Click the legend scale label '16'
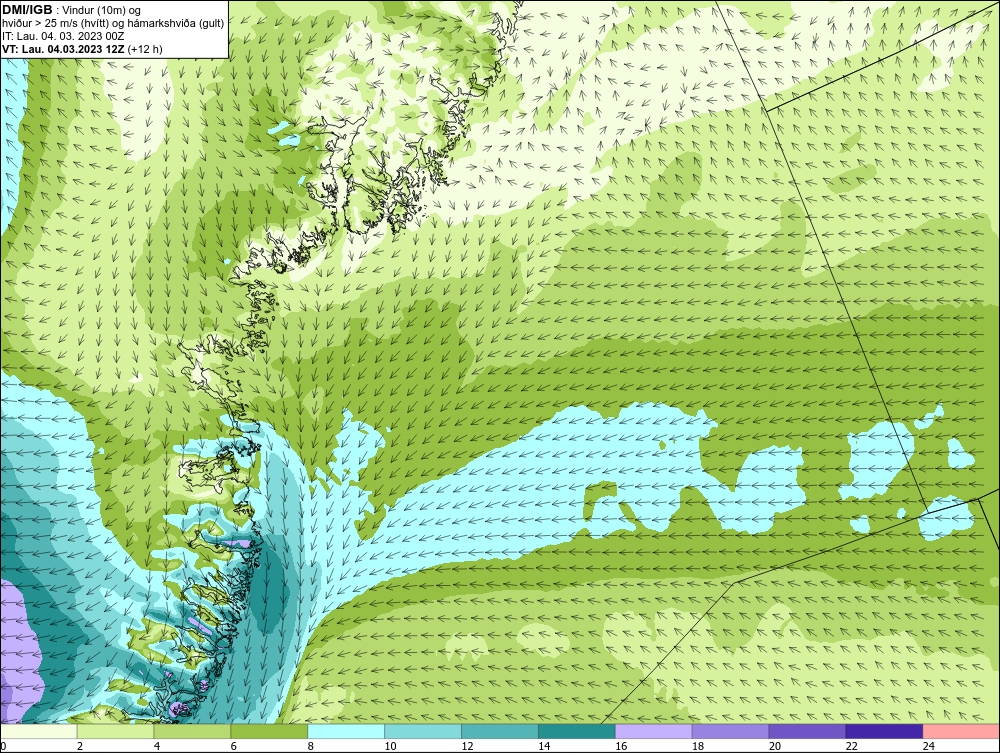 [621, 746]
